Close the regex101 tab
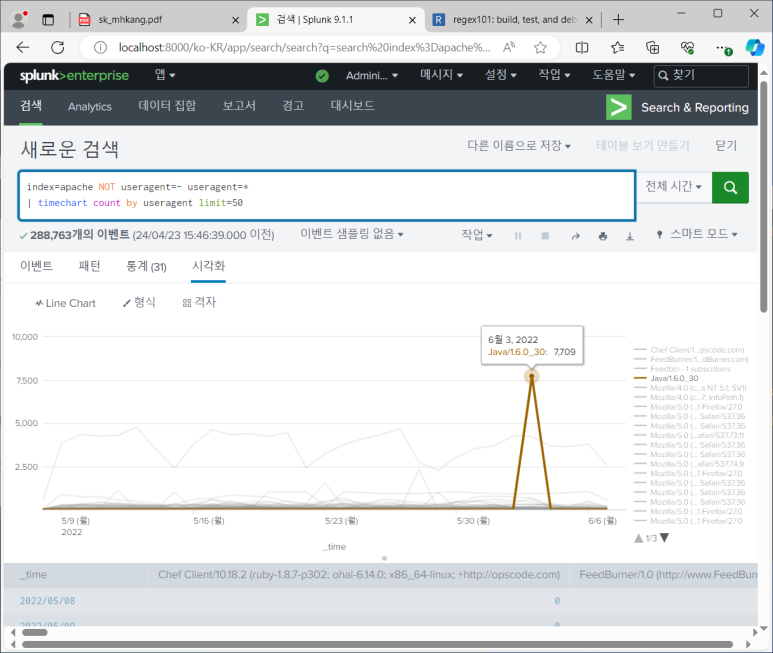The width and height of the screenshot is (773, 653). coord(589,20)
